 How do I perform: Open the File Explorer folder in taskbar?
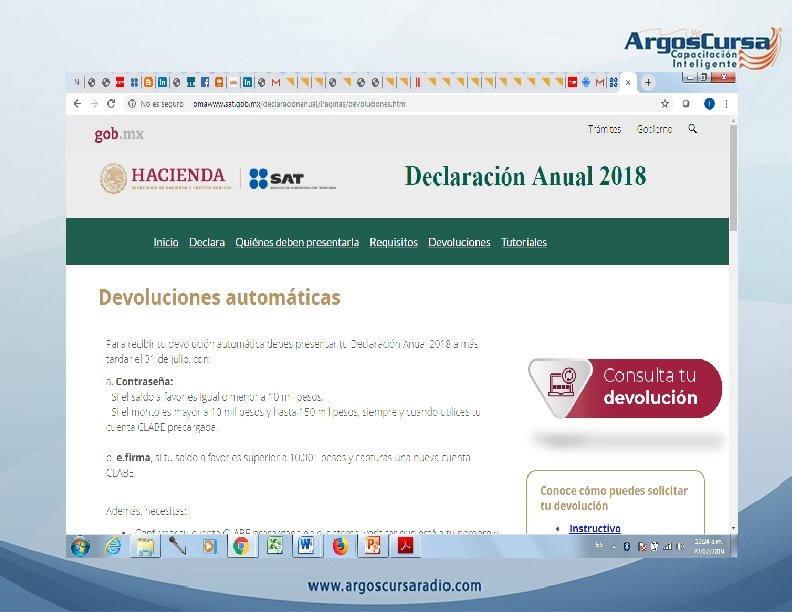pos(145,546)
